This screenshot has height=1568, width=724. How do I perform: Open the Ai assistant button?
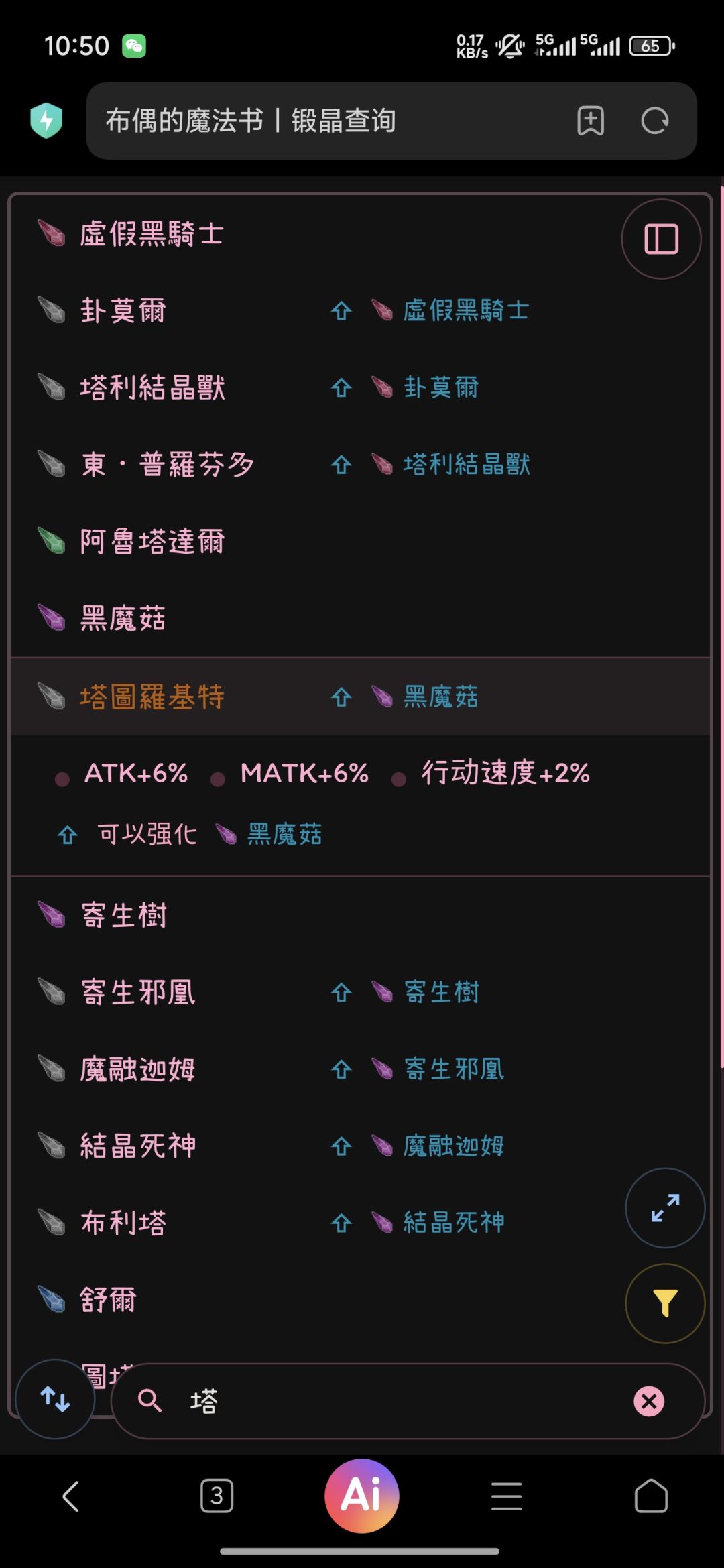coord(362,1496)
